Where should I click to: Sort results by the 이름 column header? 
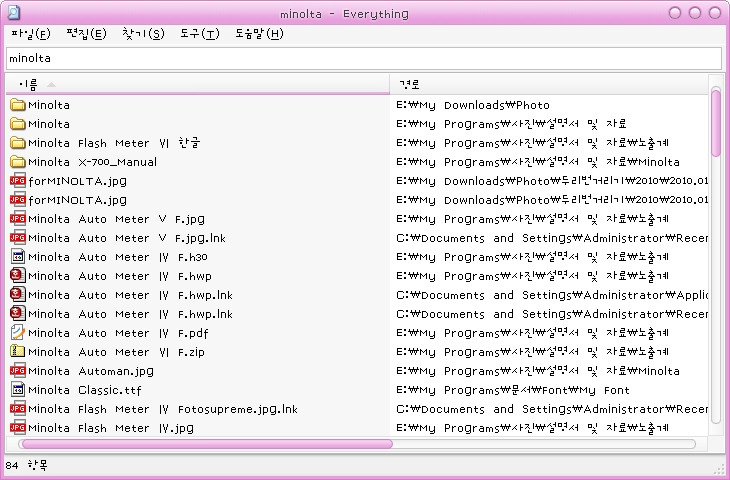pyautogui.click(x=200, y=84)
